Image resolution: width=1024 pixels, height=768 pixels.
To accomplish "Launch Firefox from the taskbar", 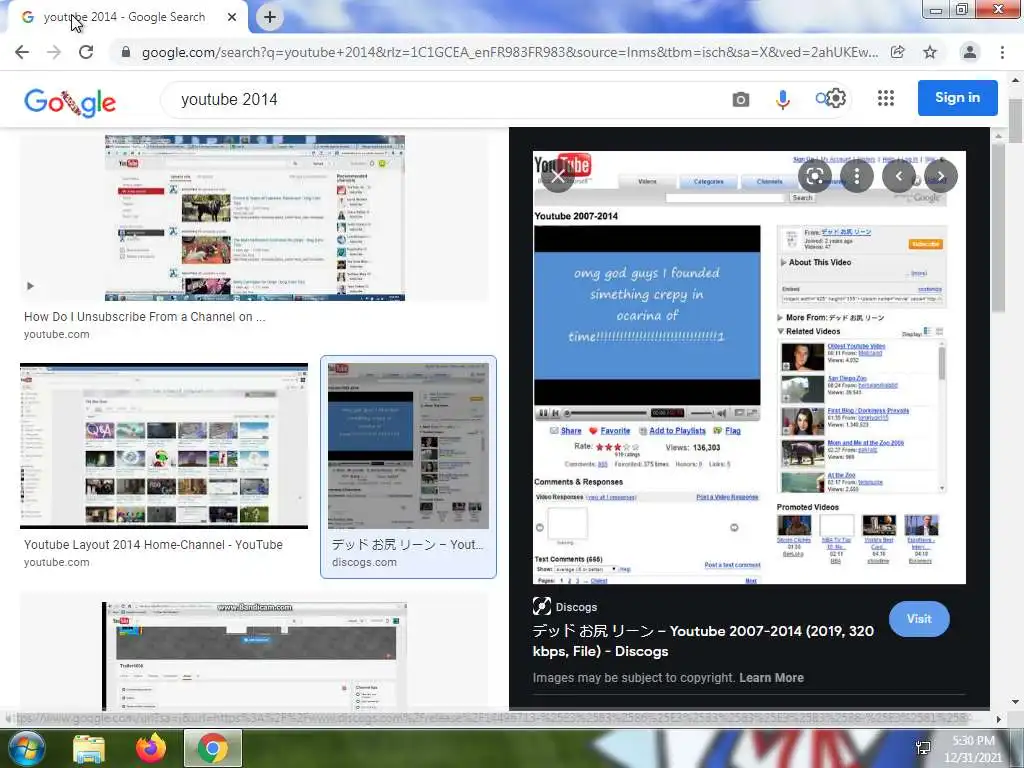I will click(151, 748).
